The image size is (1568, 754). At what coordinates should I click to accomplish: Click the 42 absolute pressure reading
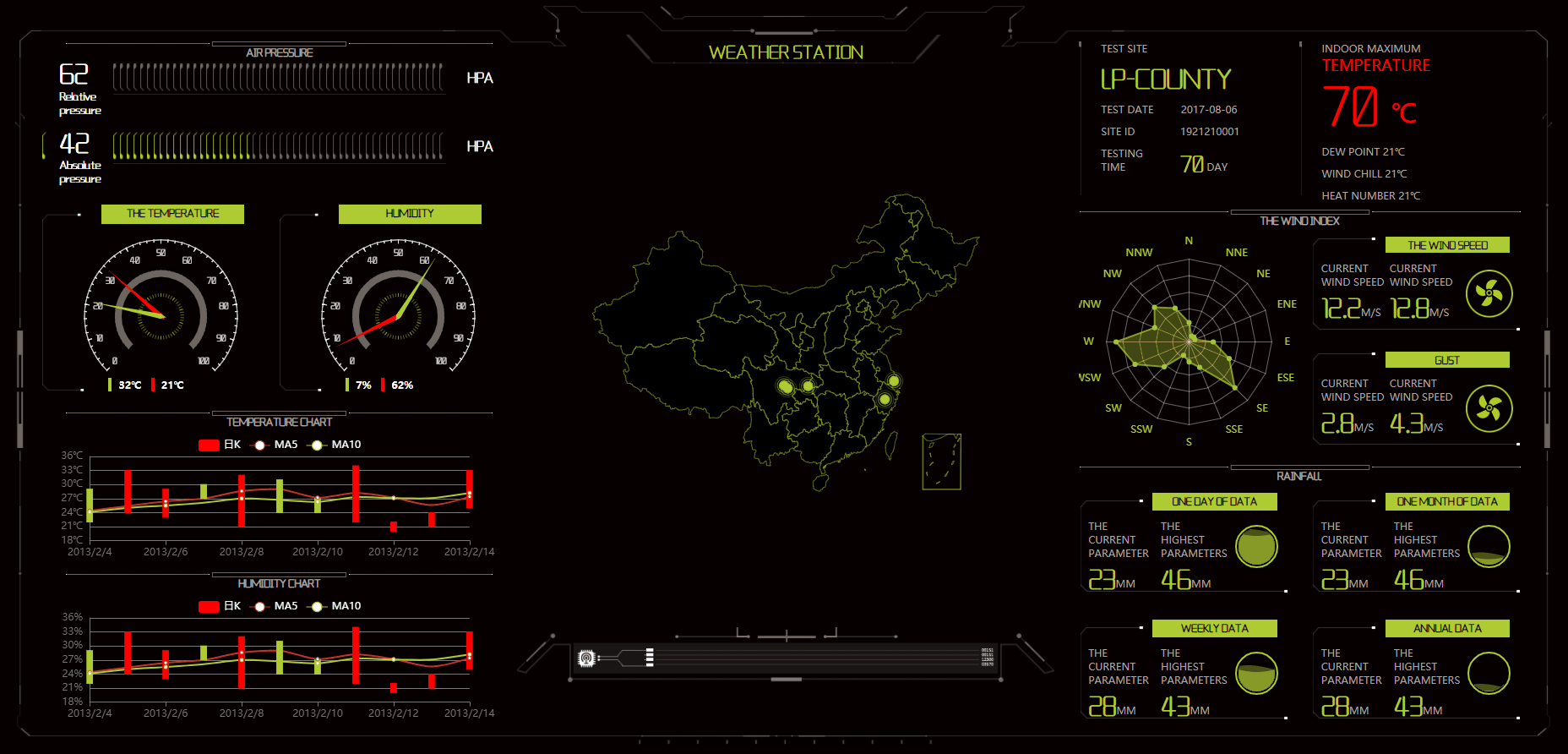pyautogui.click(x=74, y=143)
